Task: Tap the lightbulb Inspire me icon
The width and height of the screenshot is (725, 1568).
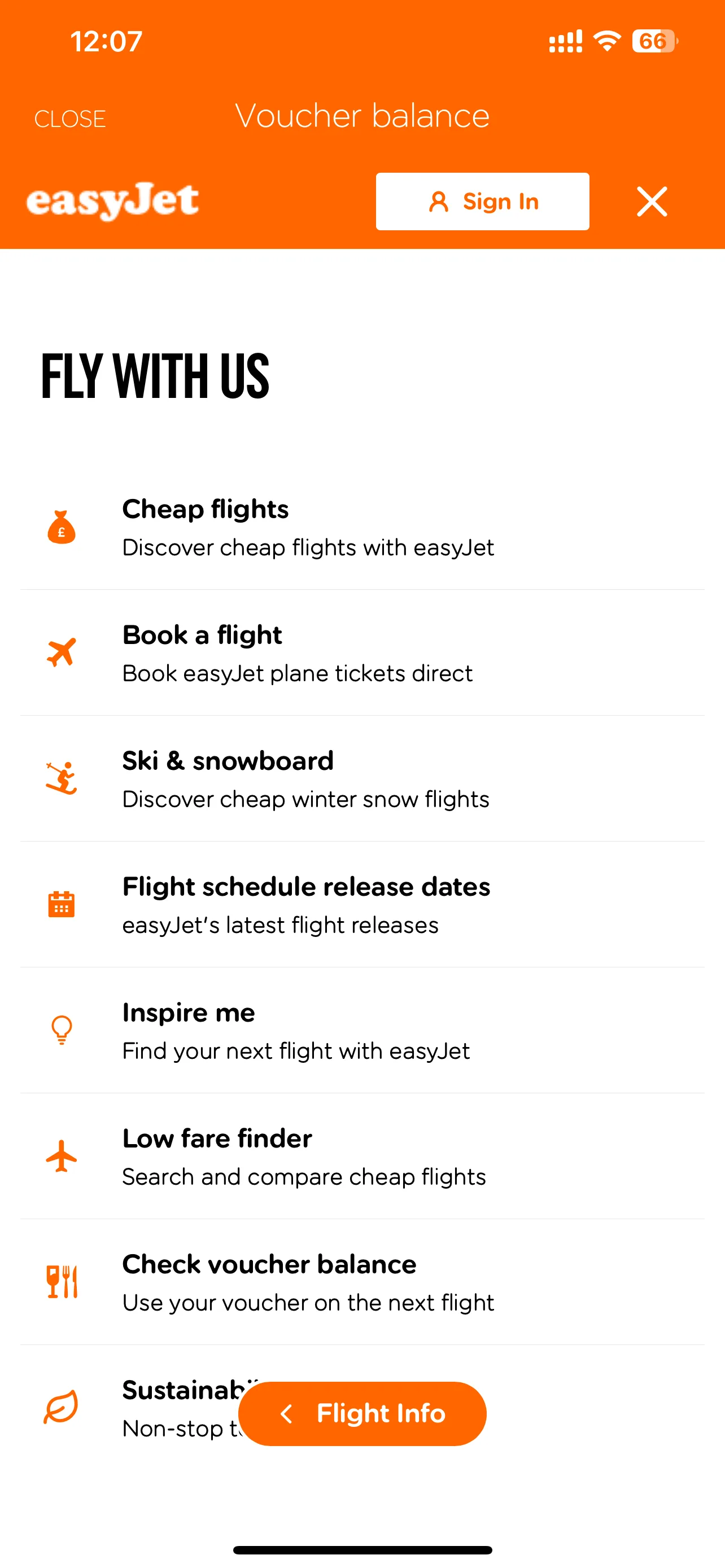Action: point(62,1030)
